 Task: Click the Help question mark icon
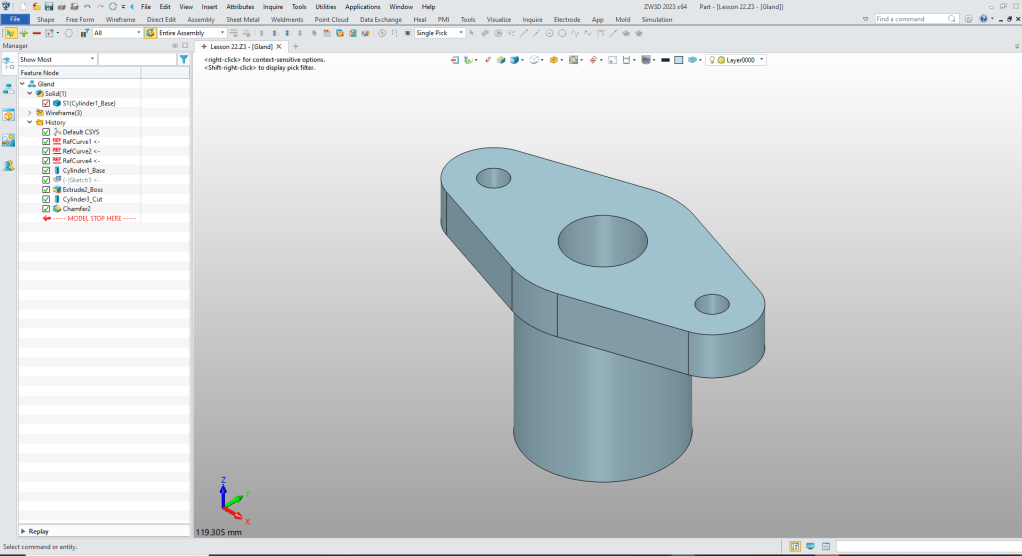[x=982, y=19]
